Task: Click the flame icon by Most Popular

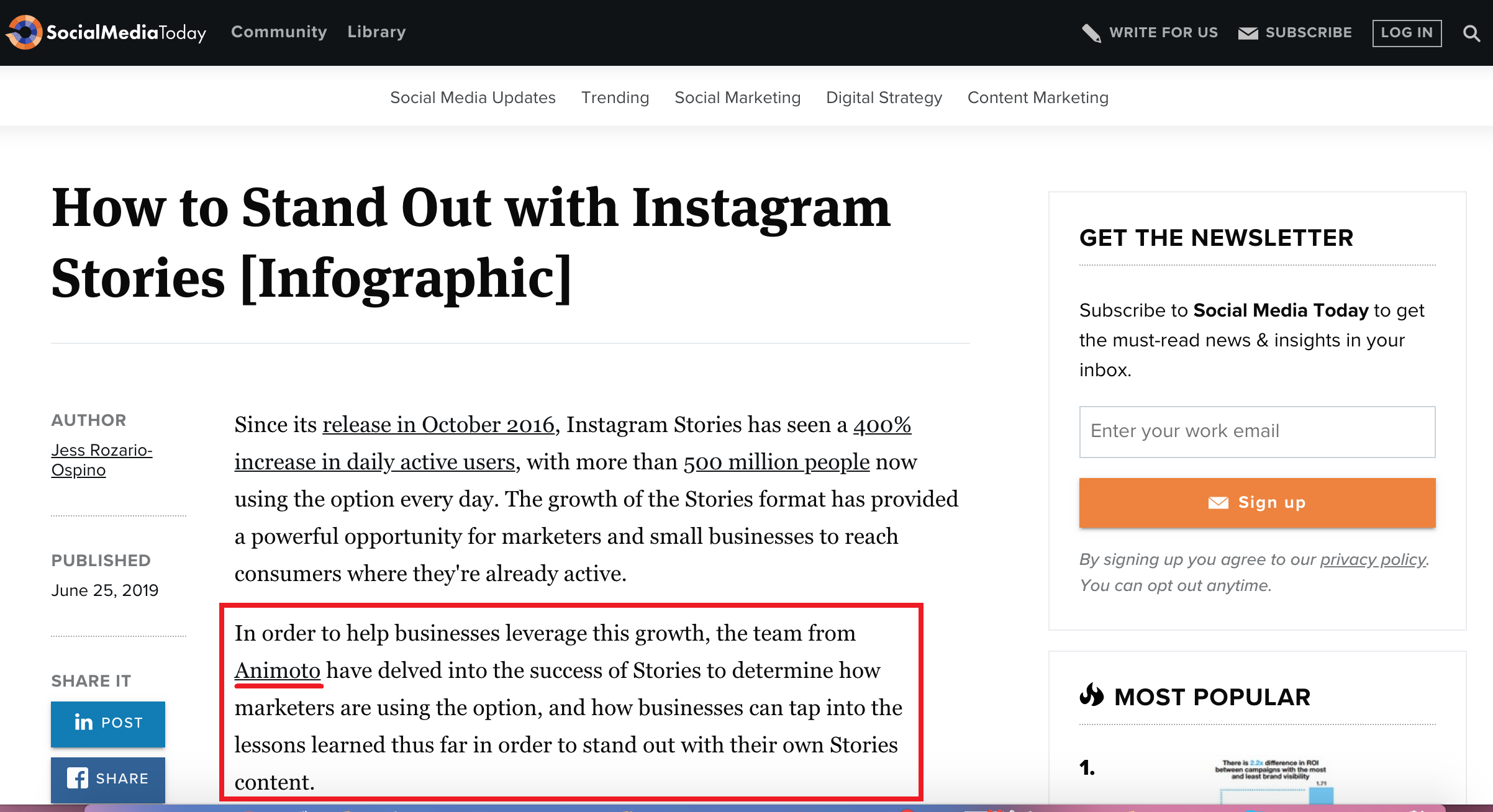Action: point(1092,695)
